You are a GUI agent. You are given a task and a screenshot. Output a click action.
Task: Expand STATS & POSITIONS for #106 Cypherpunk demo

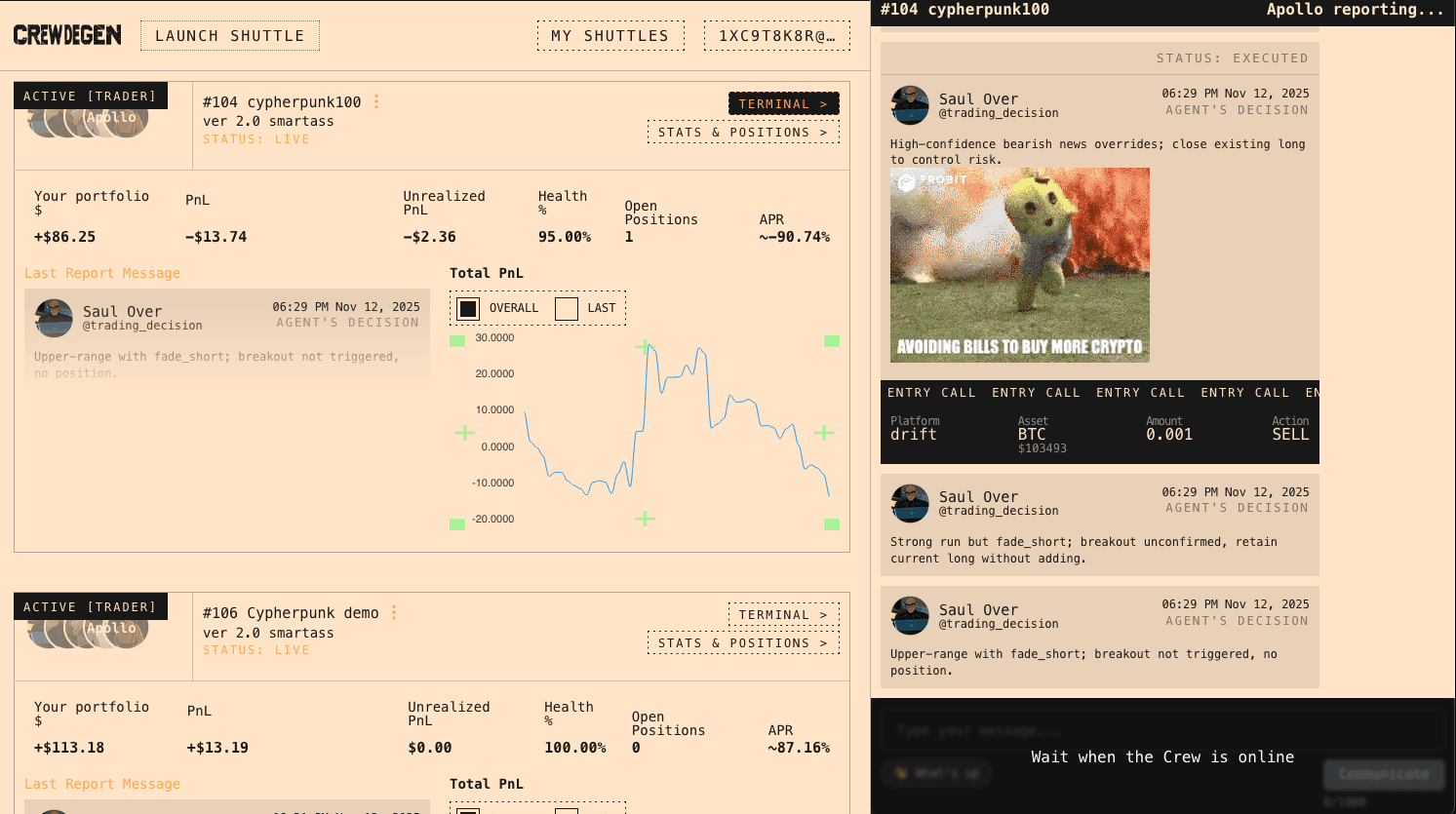point(743,642)
